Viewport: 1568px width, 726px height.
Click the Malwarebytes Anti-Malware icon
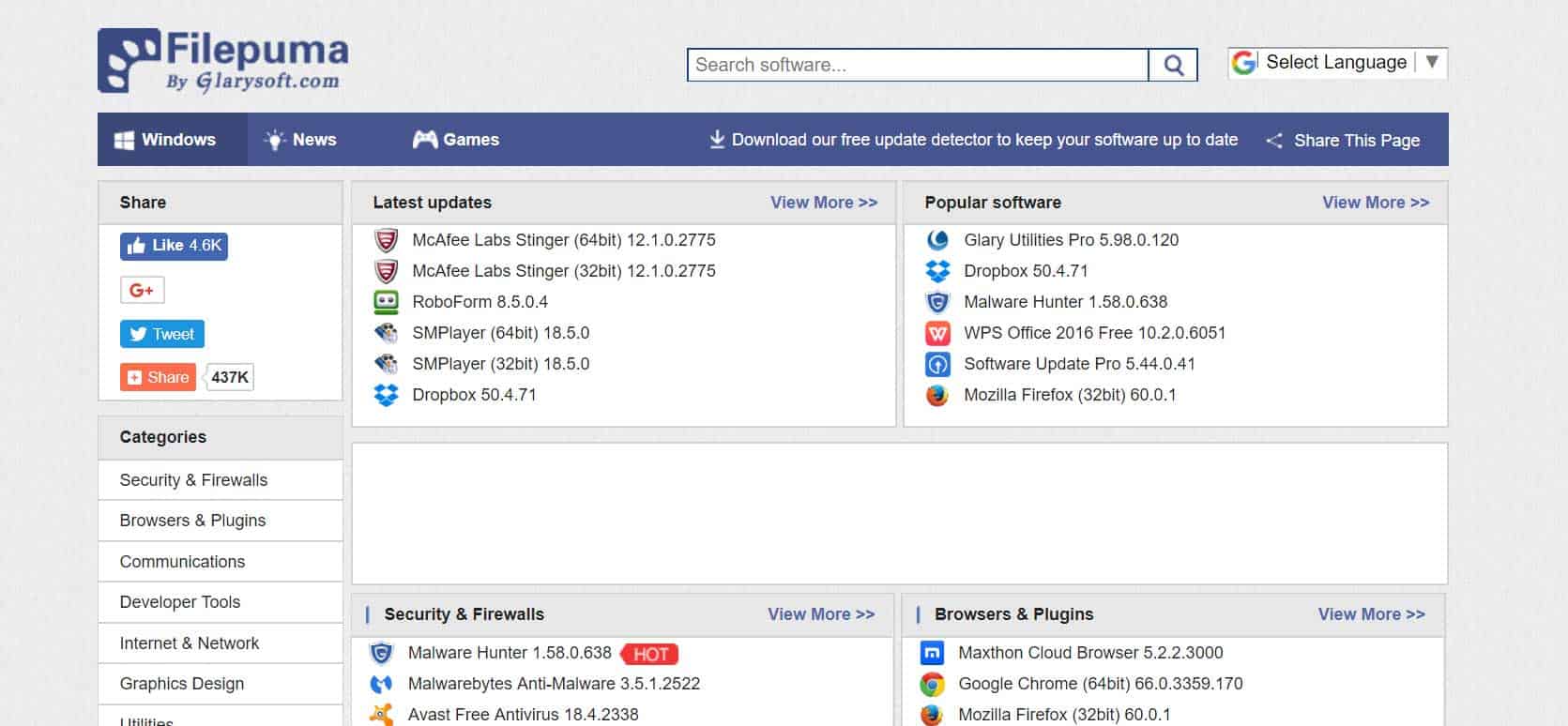[x=381, y=684]
